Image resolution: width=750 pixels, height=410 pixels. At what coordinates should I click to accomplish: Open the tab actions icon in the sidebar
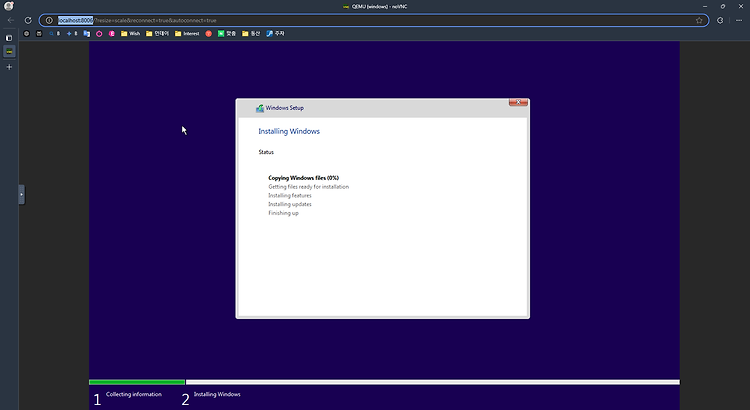[9, 38]
